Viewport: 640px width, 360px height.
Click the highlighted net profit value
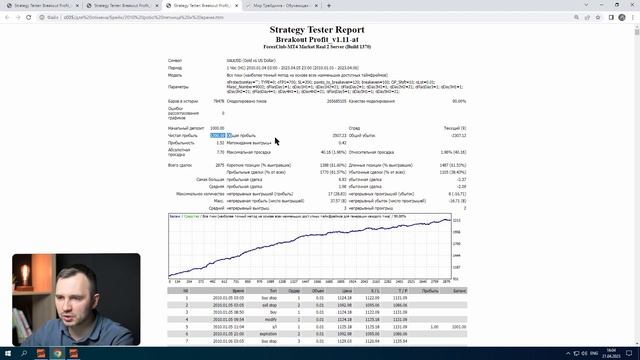[218, 136]
